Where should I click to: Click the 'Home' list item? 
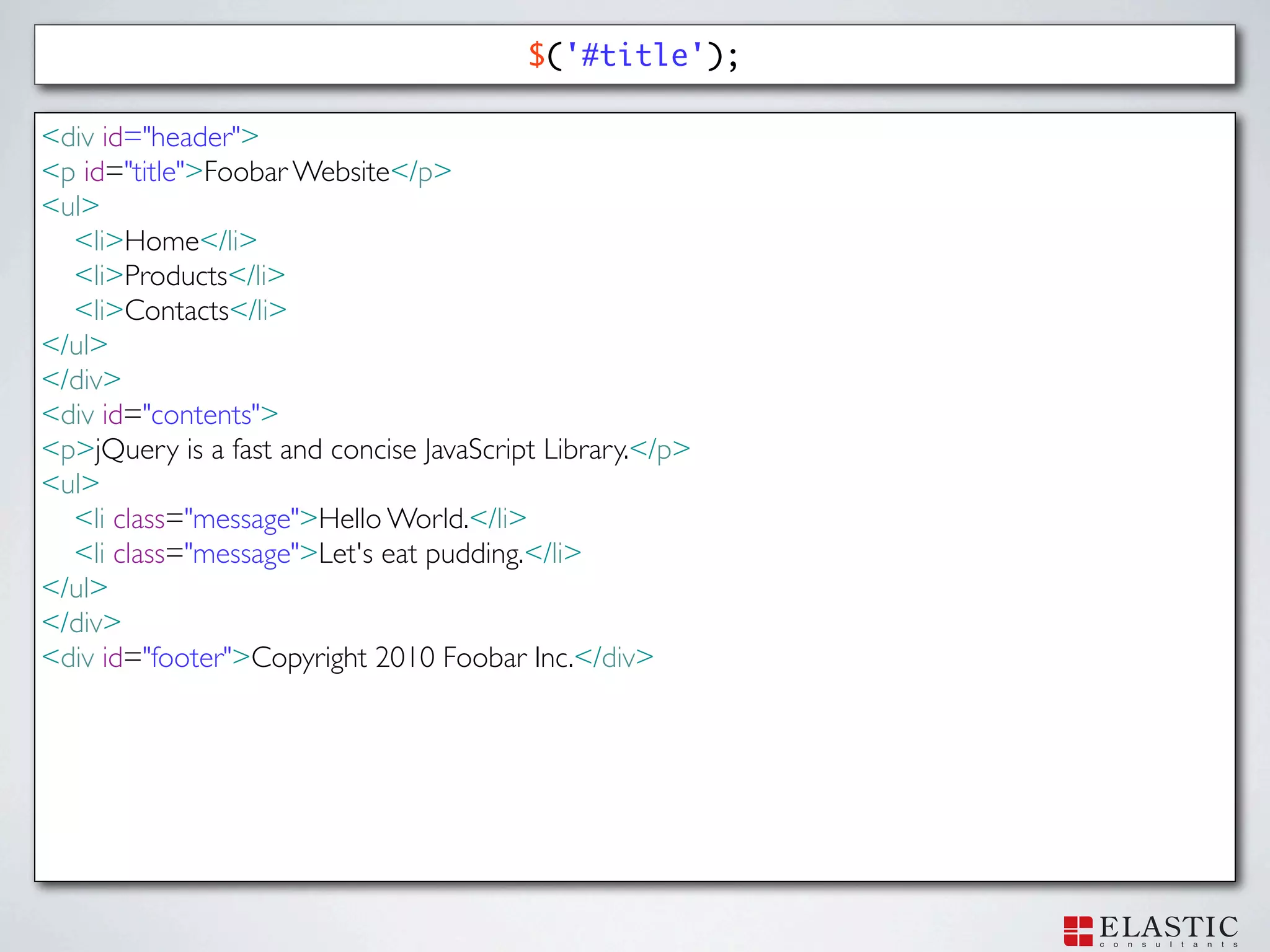166,241
